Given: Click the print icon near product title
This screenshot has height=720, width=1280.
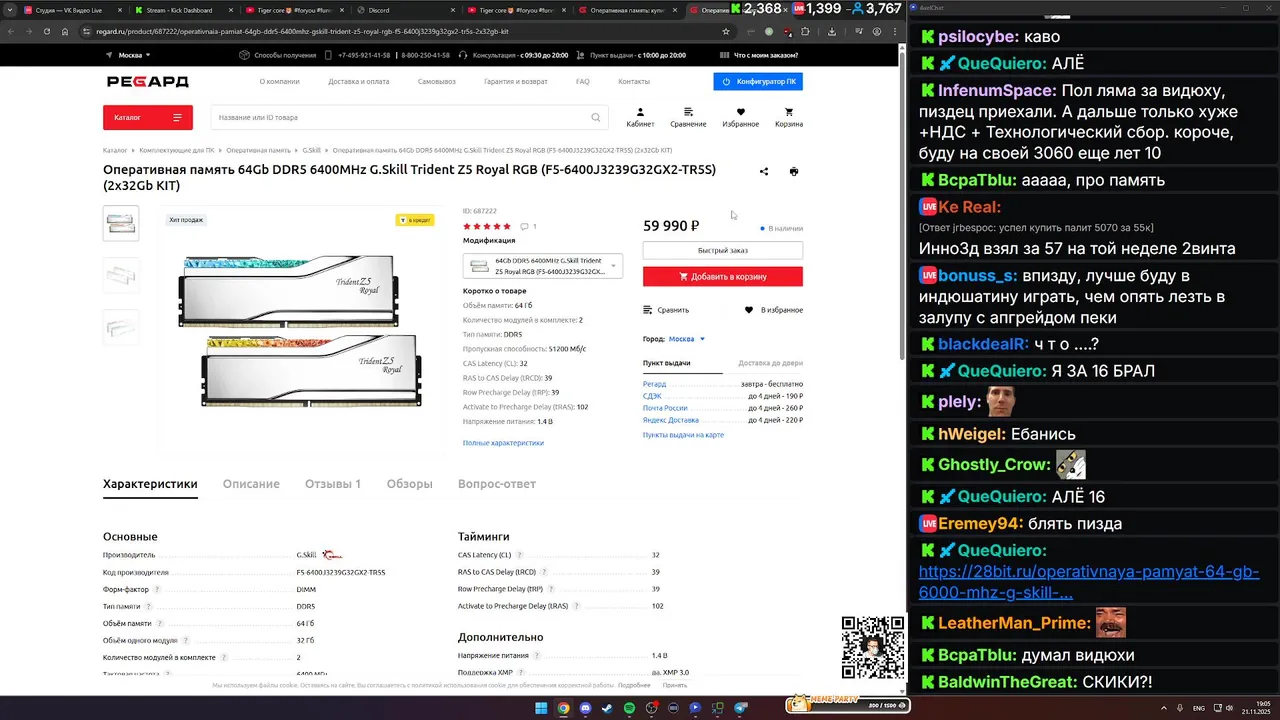Looking at the screenshot, I should point(794,172).
